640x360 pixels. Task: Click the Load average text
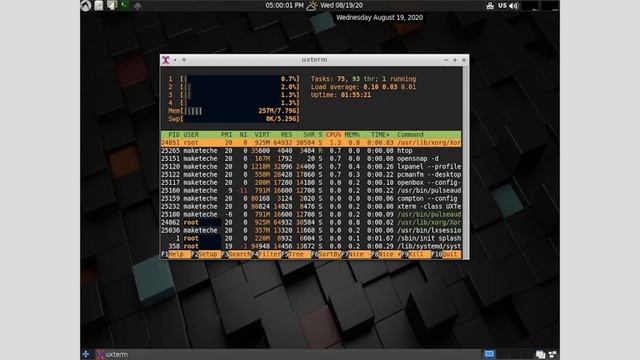click(363, 87)
